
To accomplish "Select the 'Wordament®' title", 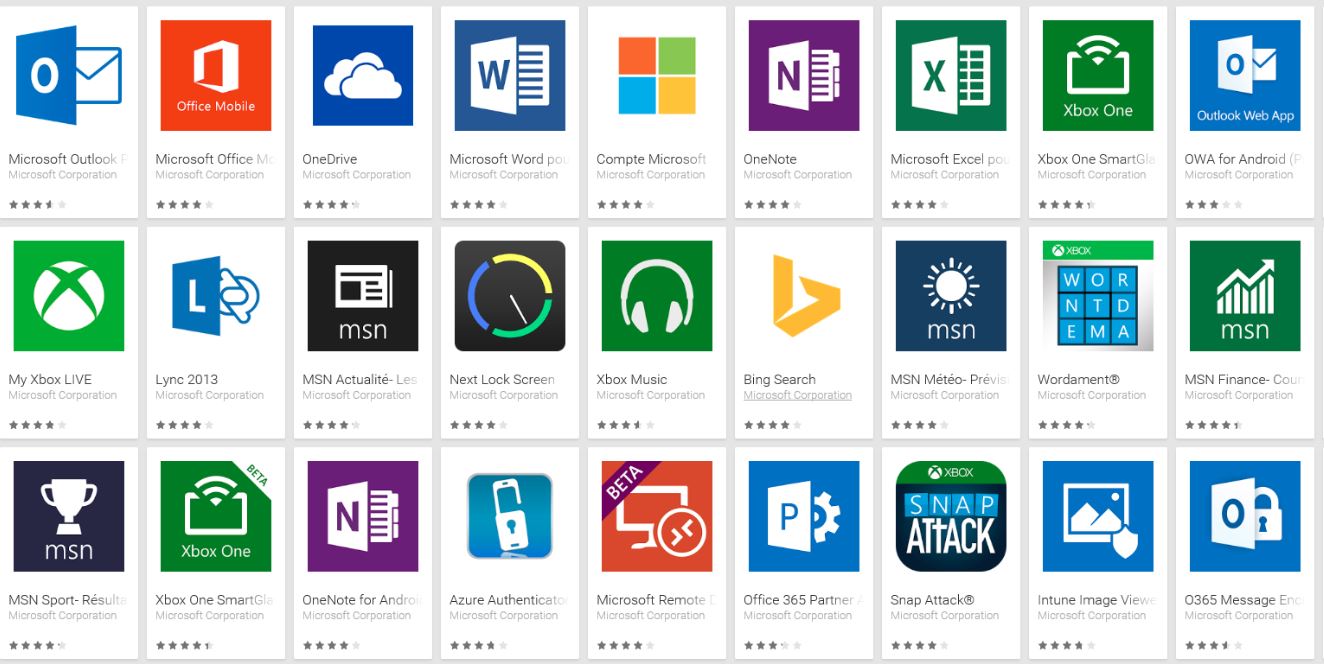I will (1078, 379).
